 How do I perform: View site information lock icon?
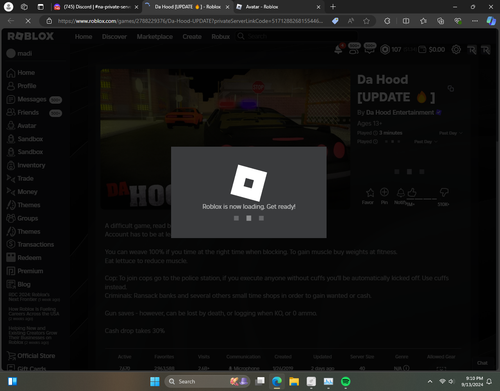(49, 21)
